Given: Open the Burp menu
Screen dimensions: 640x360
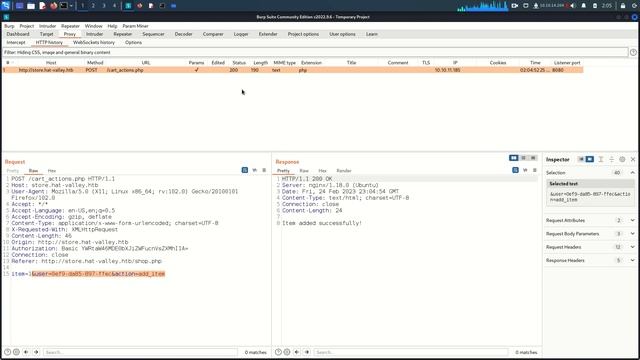Looking at the screenshot, I should [x=9, y=26].
